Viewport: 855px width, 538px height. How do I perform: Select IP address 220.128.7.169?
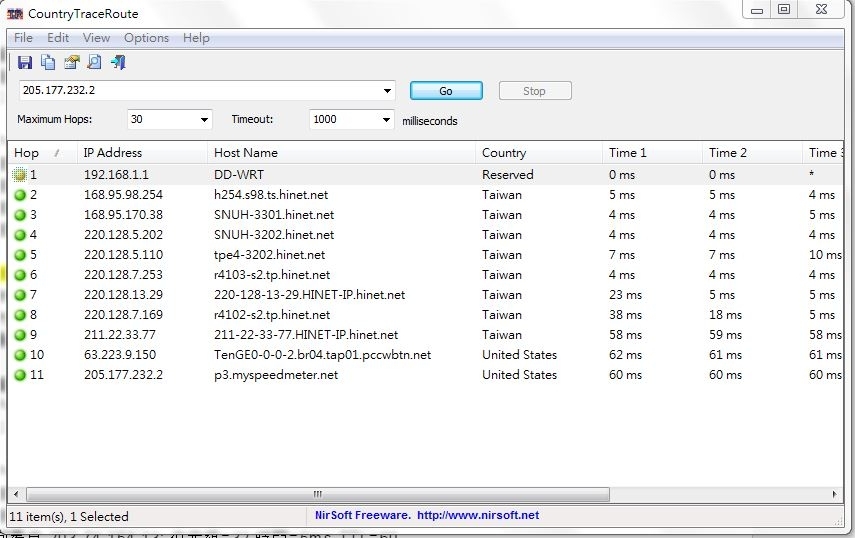[x=123, y=315]
